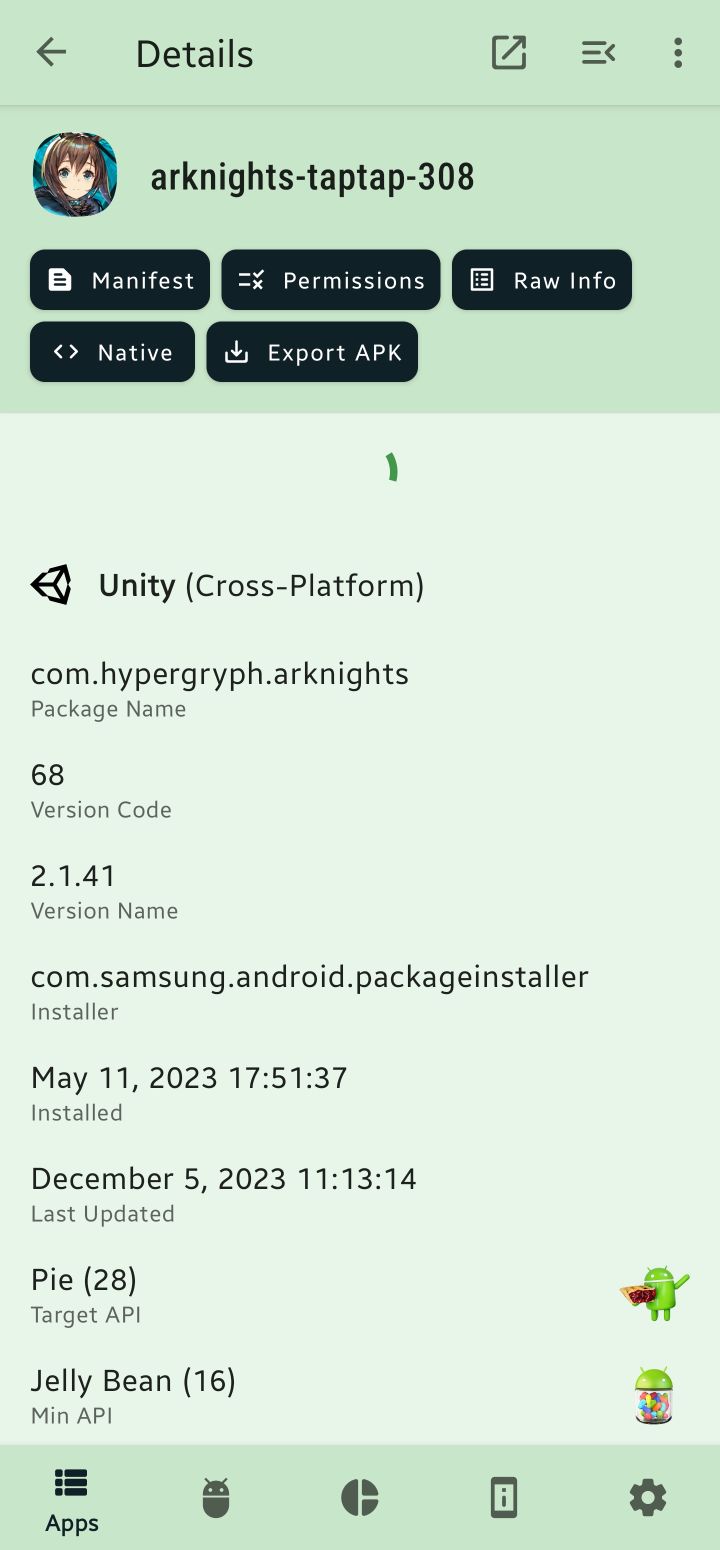The image size is (720, 1550).
Task: Tap the Android Pie target API icon
Action: coord(654,1291)
